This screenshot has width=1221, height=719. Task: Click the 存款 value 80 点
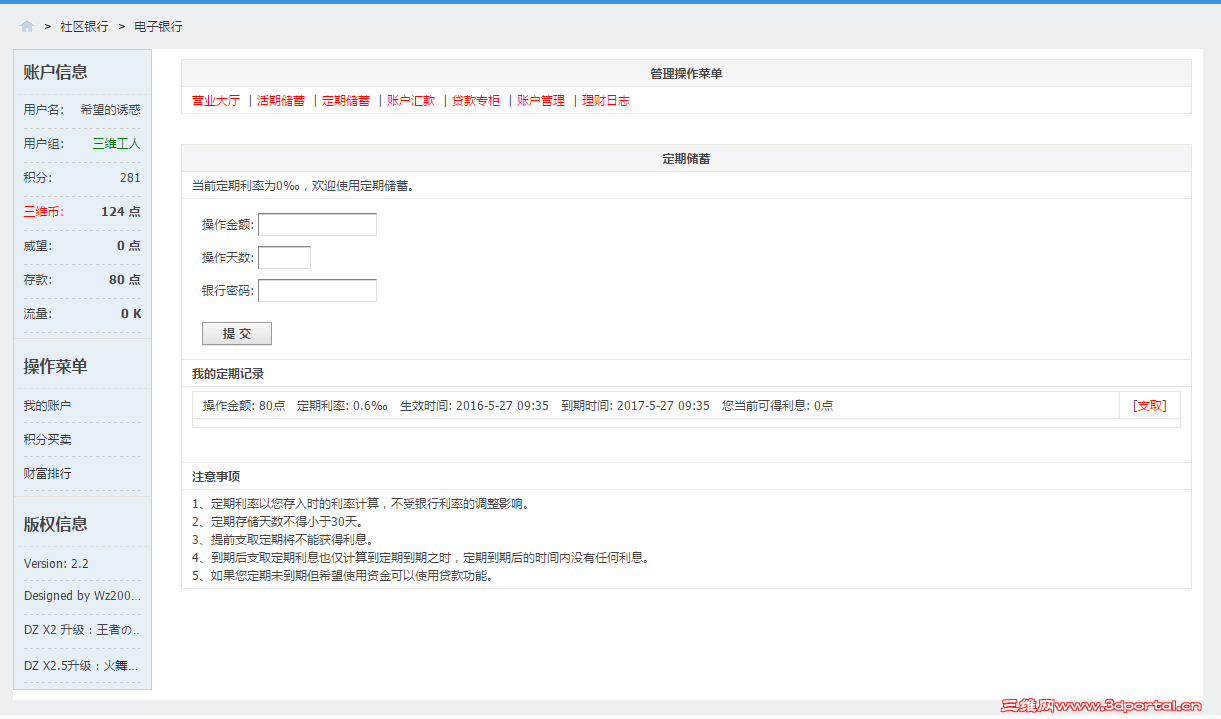tap(125, 279)
